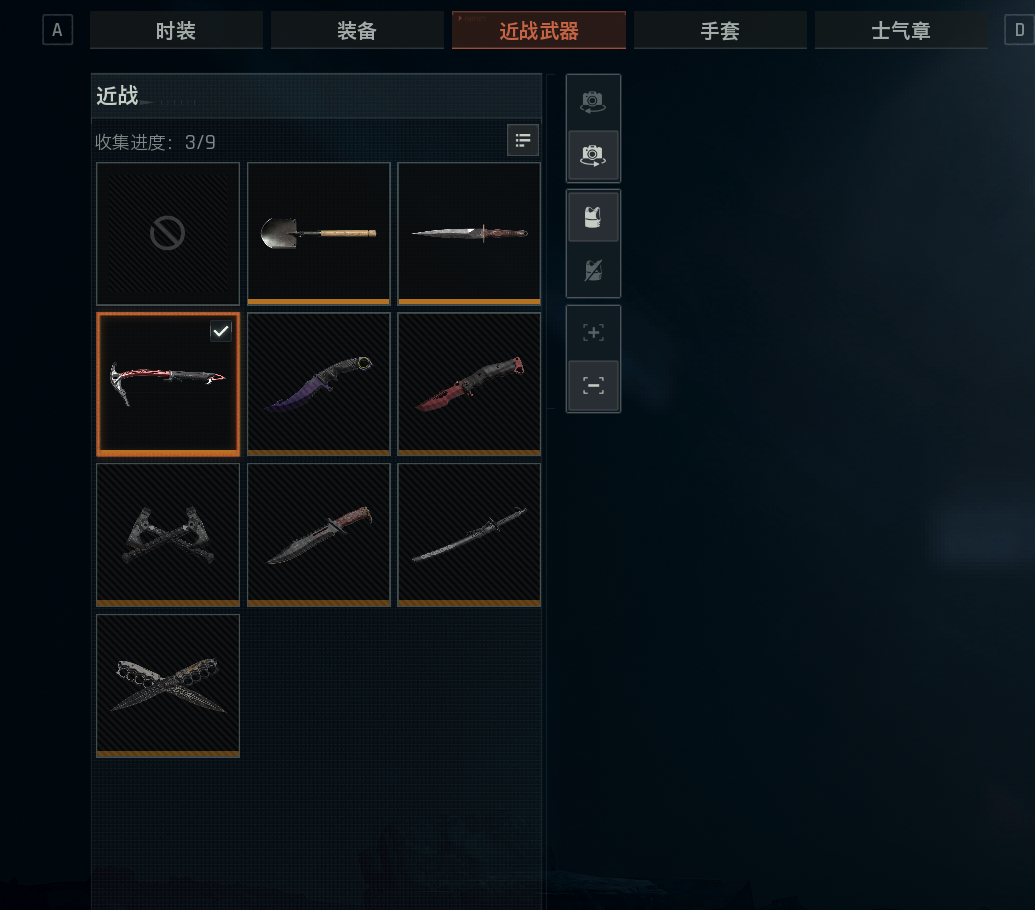The width and height of the screenshot is (1035, 910).
Task: Switch to the 手套 tab
Action: click(720, 30)
